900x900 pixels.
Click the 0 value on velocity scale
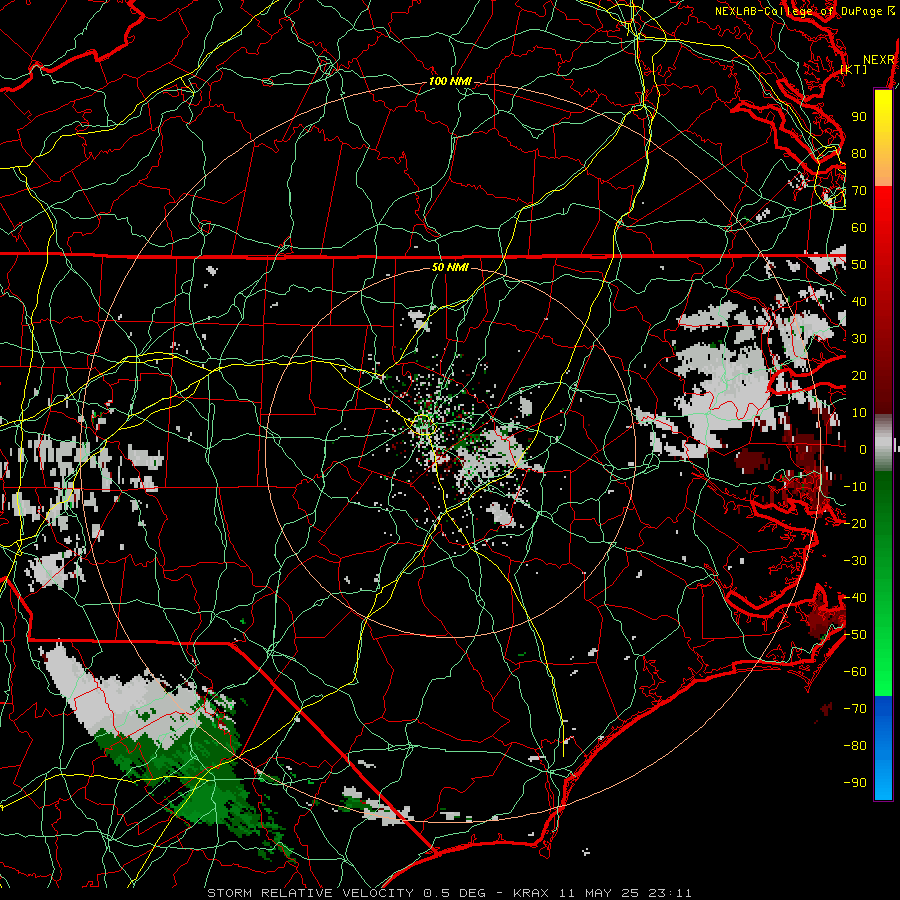pyautogui.click(x=863, y=450)
